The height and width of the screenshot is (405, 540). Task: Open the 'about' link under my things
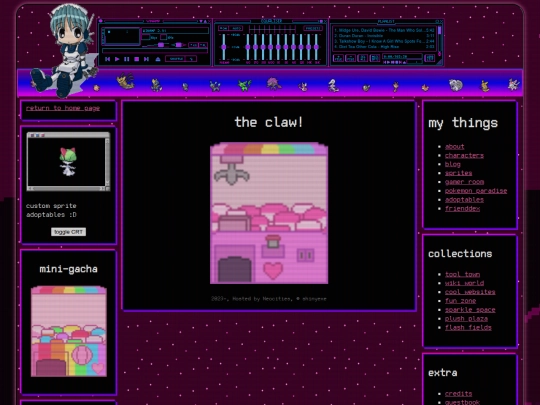click(455, 146)
